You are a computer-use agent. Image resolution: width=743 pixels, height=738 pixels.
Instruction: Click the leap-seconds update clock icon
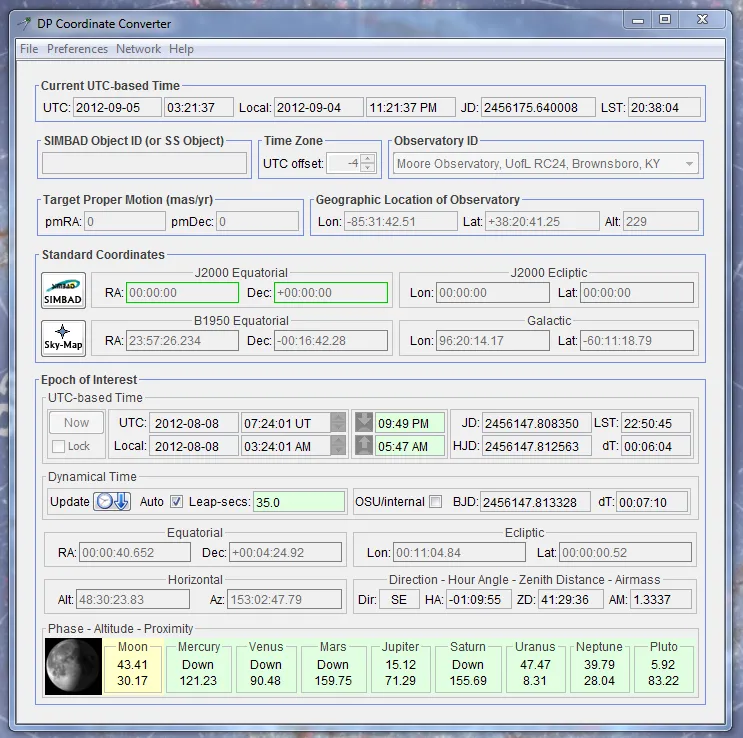(112, 501)
